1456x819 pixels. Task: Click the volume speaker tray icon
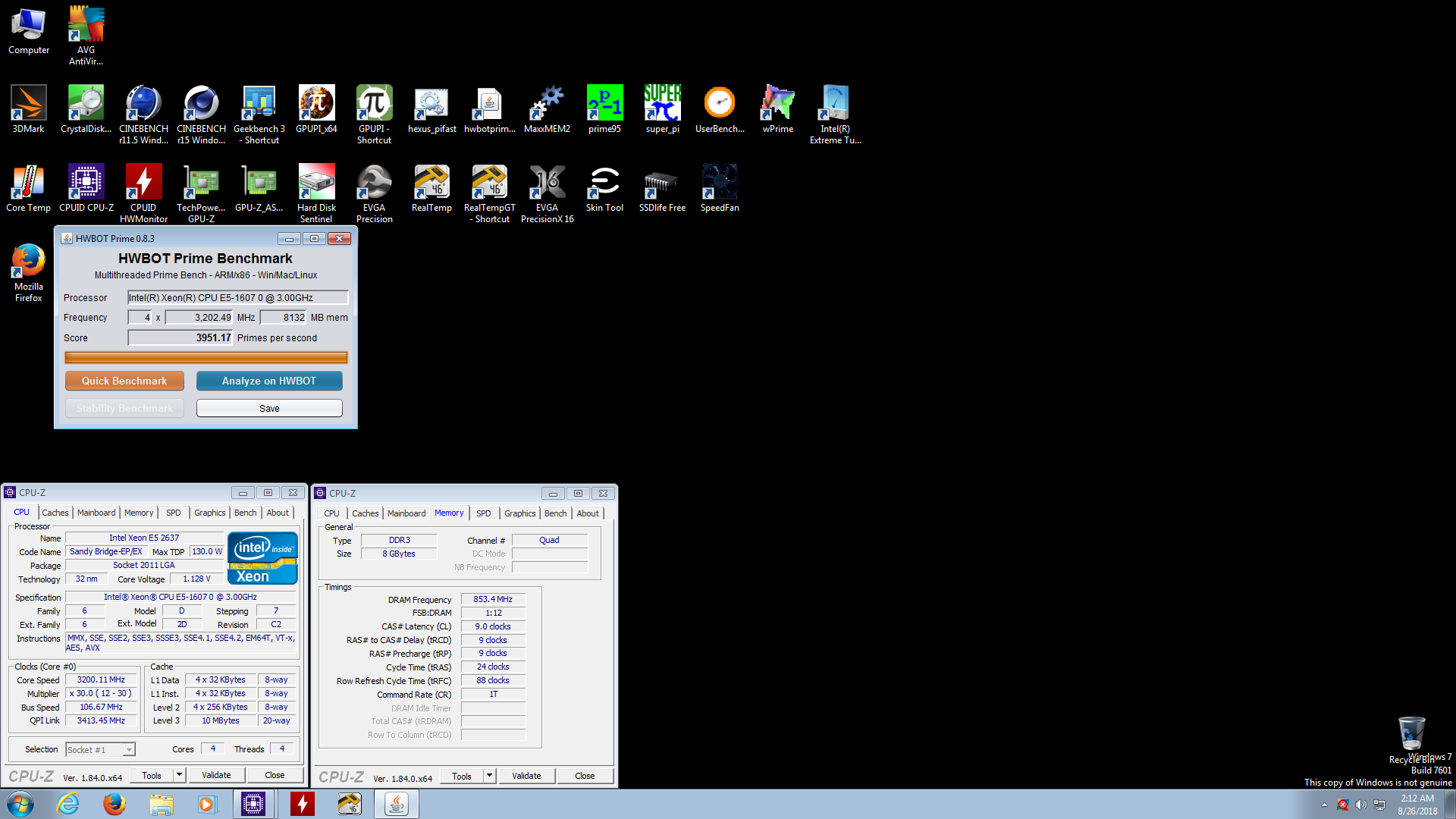(1360, 805)
